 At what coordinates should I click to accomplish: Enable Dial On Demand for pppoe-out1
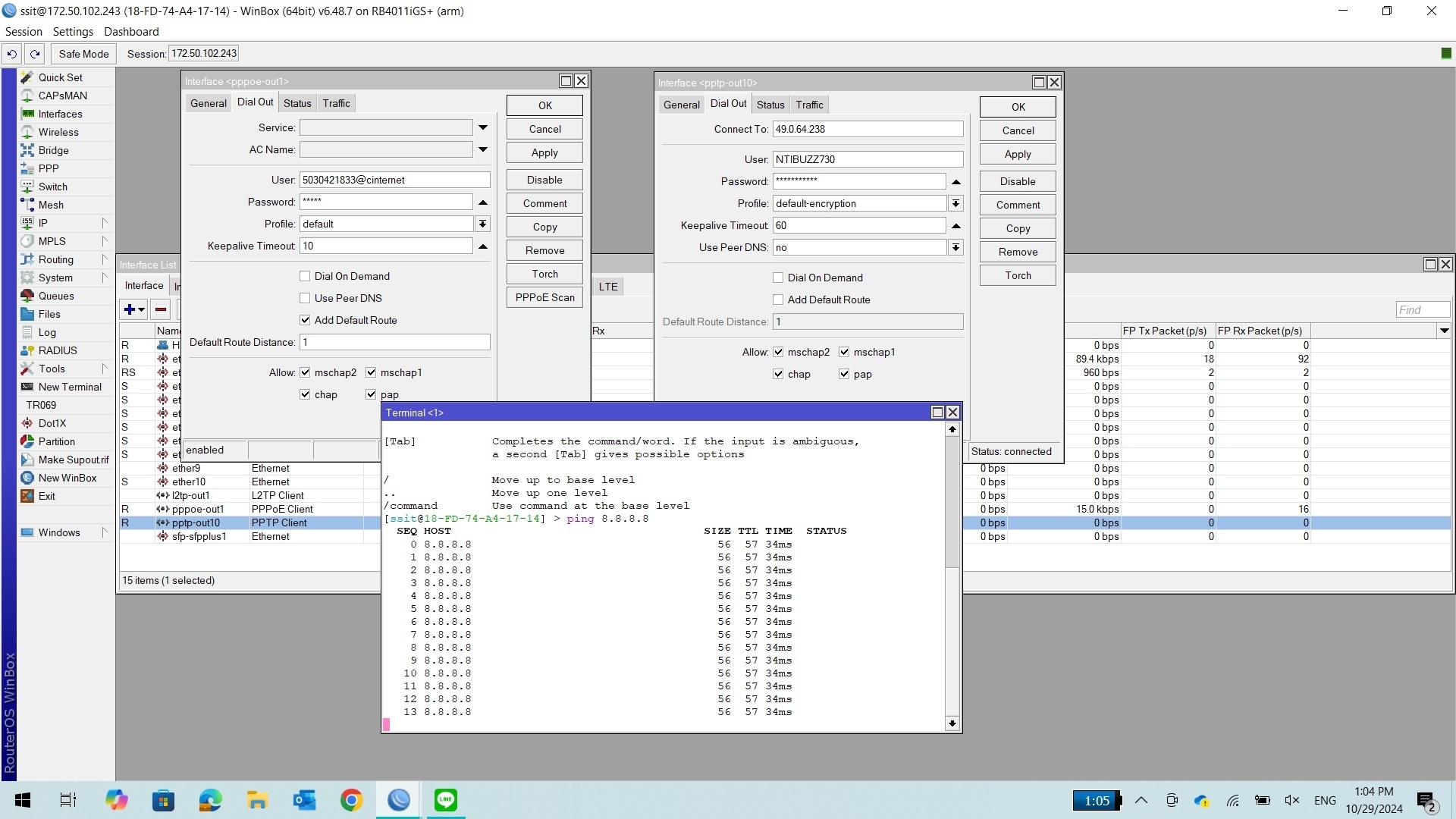point(305,276)
